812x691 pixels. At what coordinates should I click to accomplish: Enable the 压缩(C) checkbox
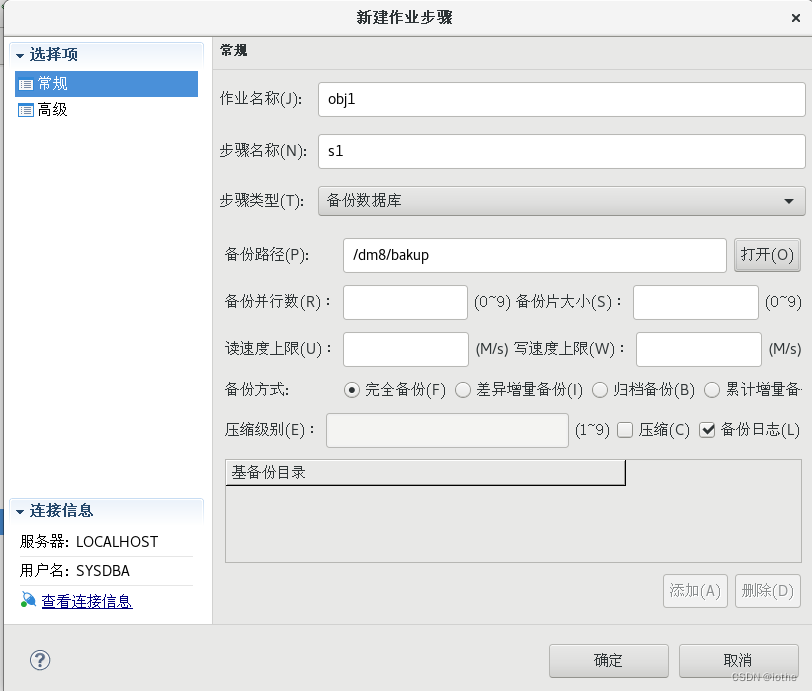coord(625,430)
